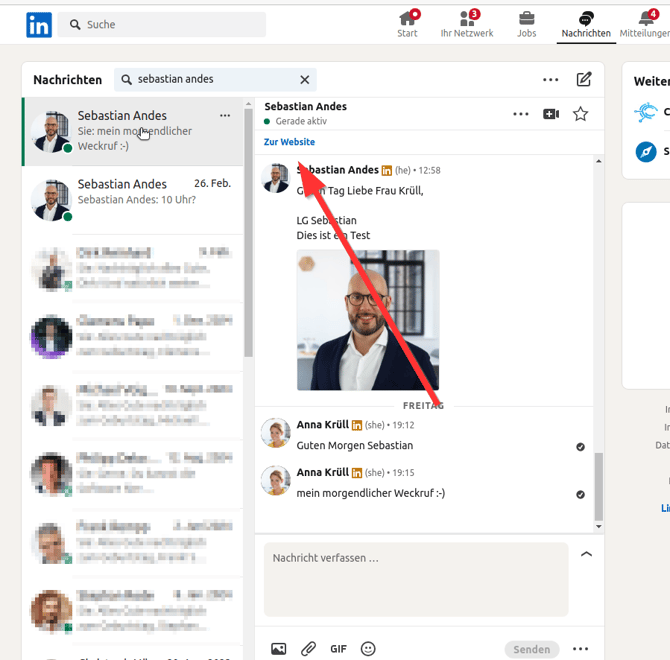This screenshot has width=670, height=660.
Task: Click the Zur Website link
Action: point(289,142)
